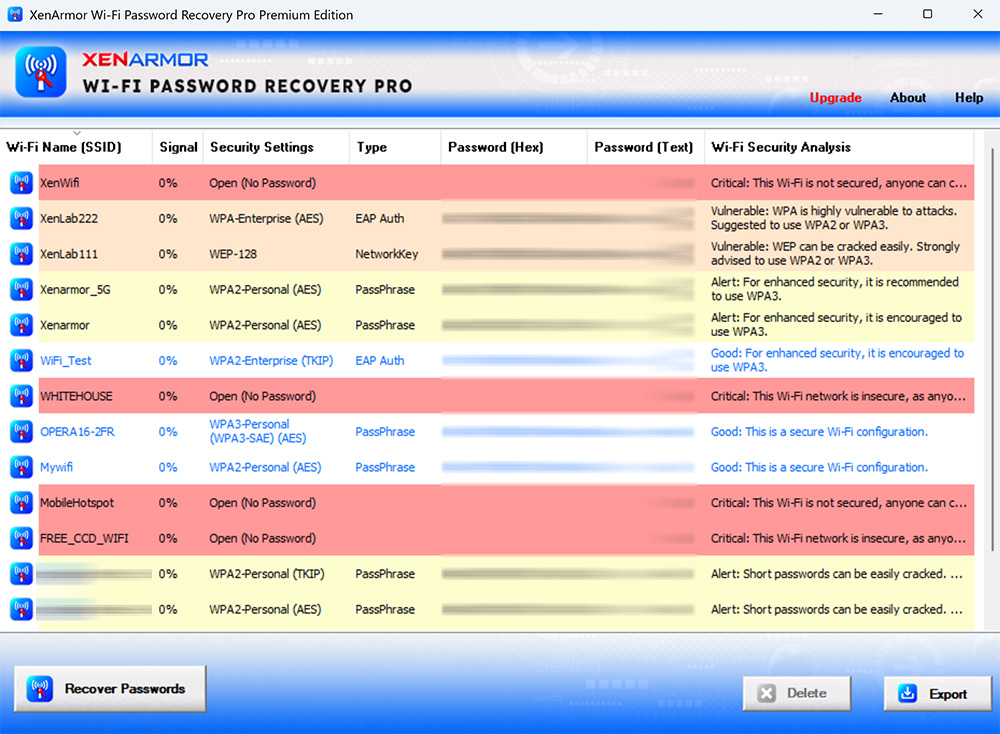
Task: Sort by the Signal column header
Action: 178,147
